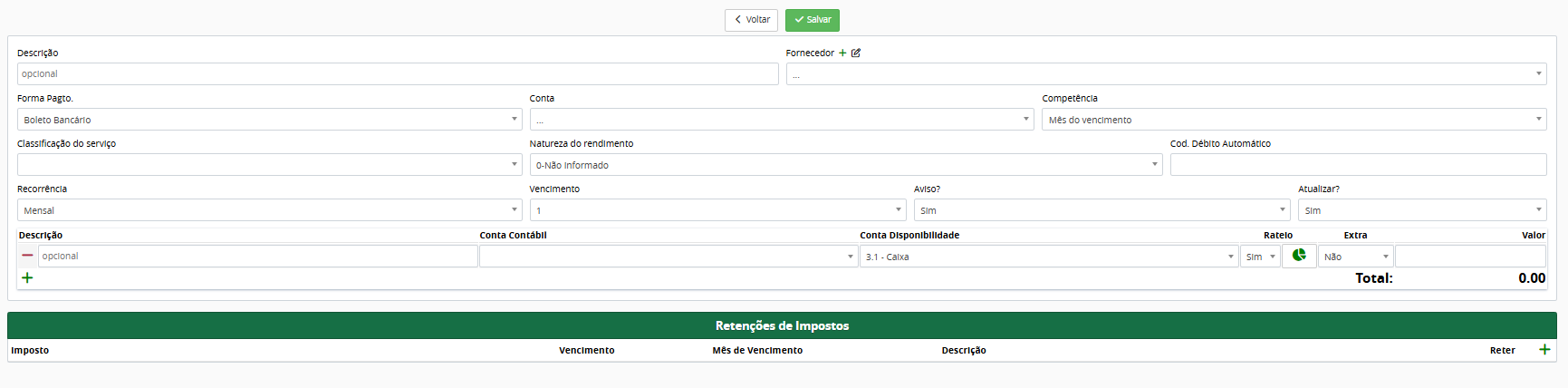Click the Voltar back button

pos(751,20)
